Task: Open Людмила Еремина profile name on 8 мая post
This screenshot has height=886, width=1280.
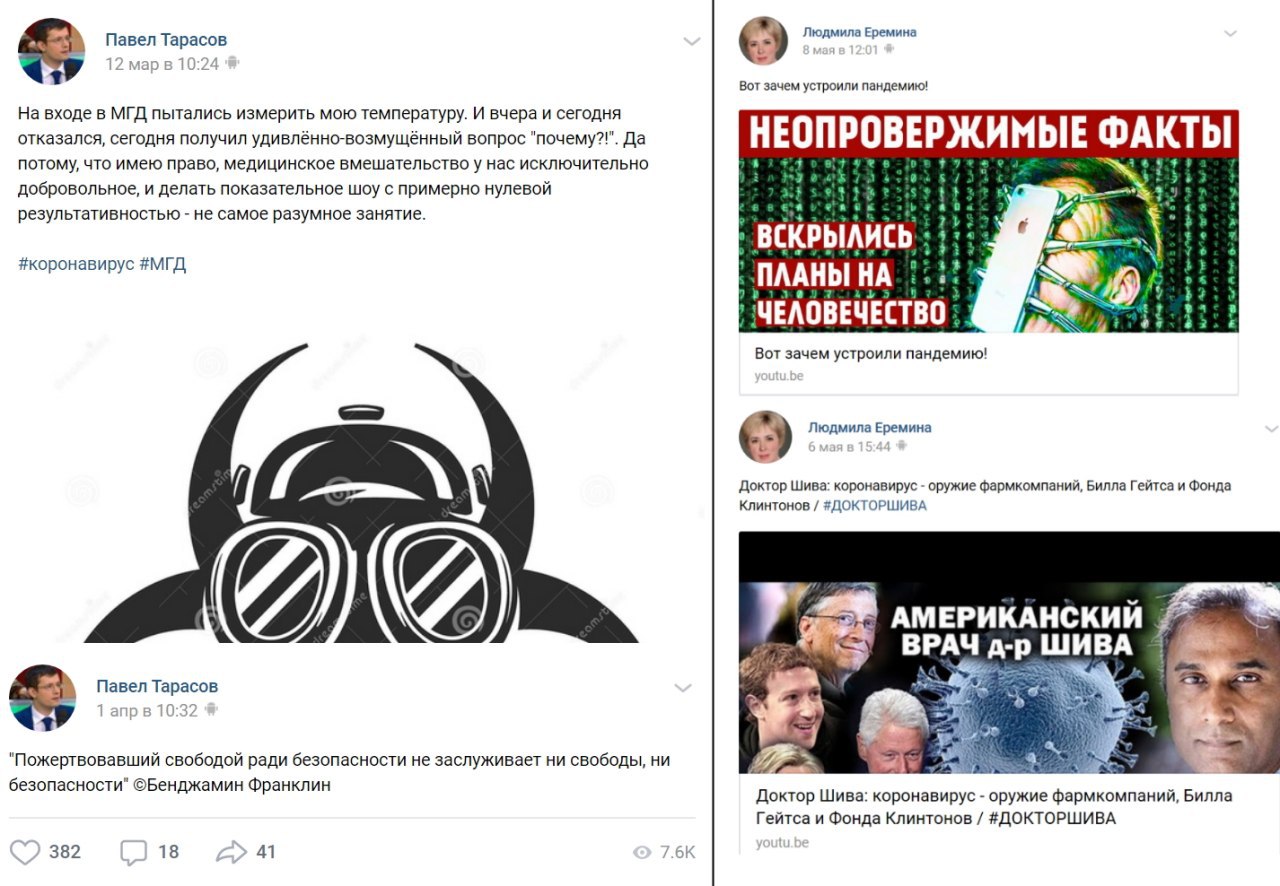Action: [x=859, y=32]
